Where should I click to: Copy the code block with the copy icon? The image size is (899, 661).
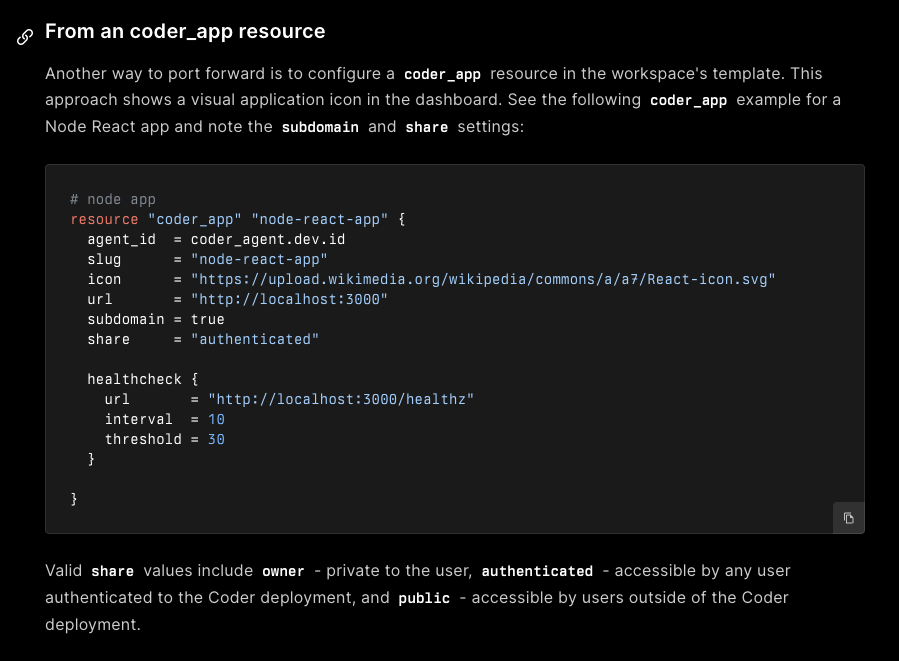848,518
